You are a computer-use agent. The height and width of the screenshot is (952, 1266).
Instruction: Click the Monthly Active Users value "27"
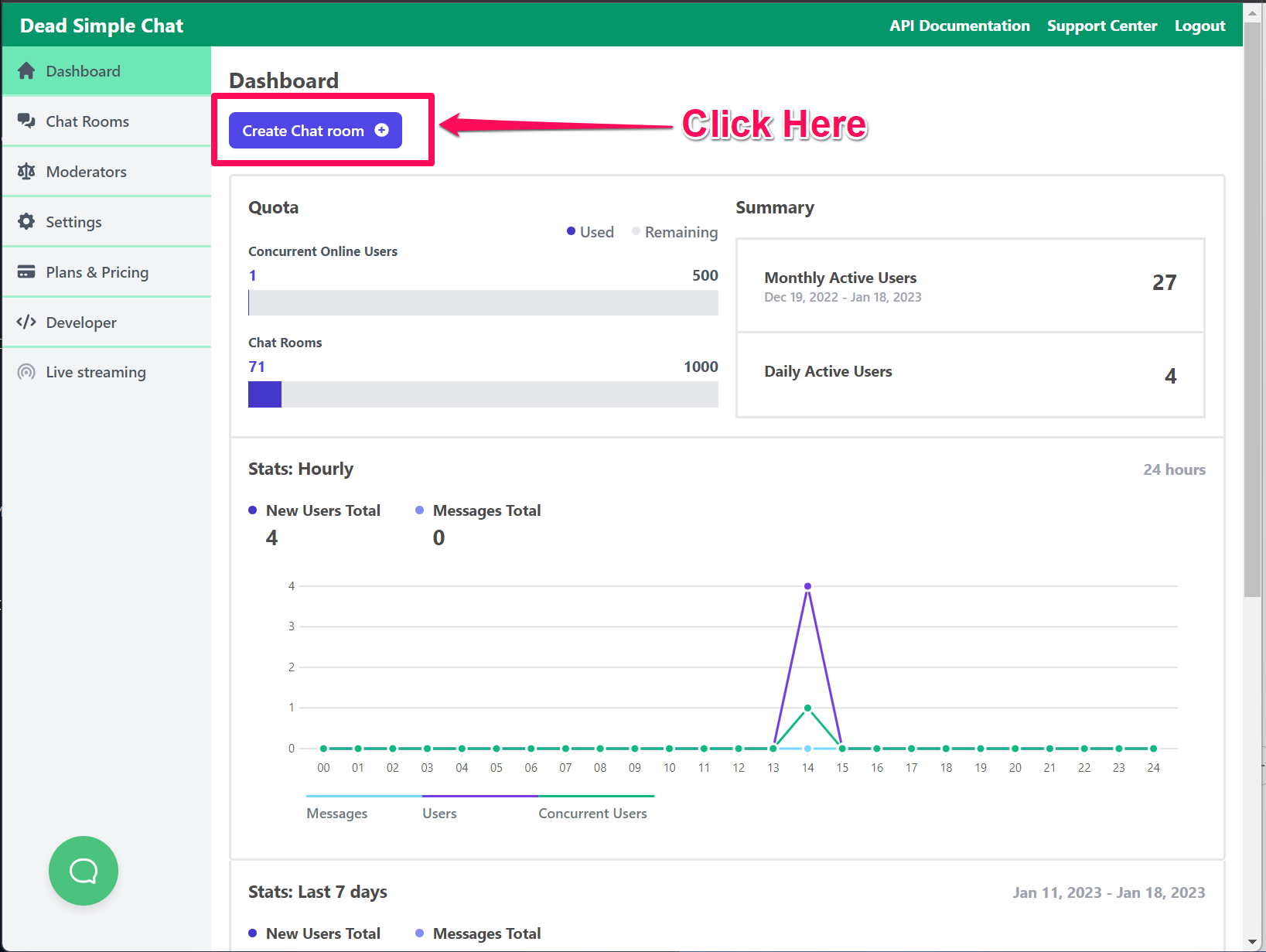(x=1164, y=282)
